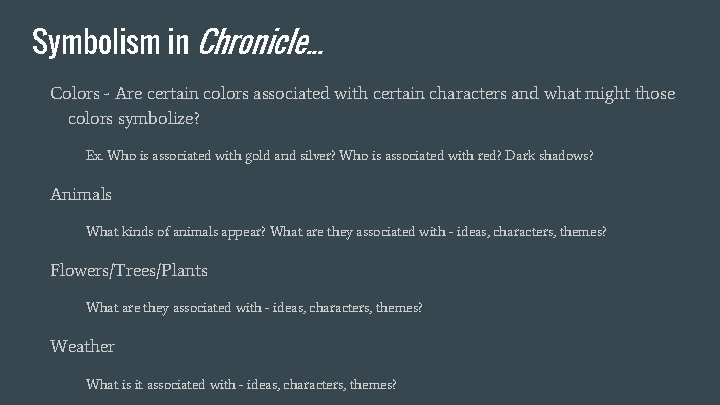Click the Flowers/Trees/Plants heading
The width and height of the screenshot is (720, 405).
click(x=129, y=270)
